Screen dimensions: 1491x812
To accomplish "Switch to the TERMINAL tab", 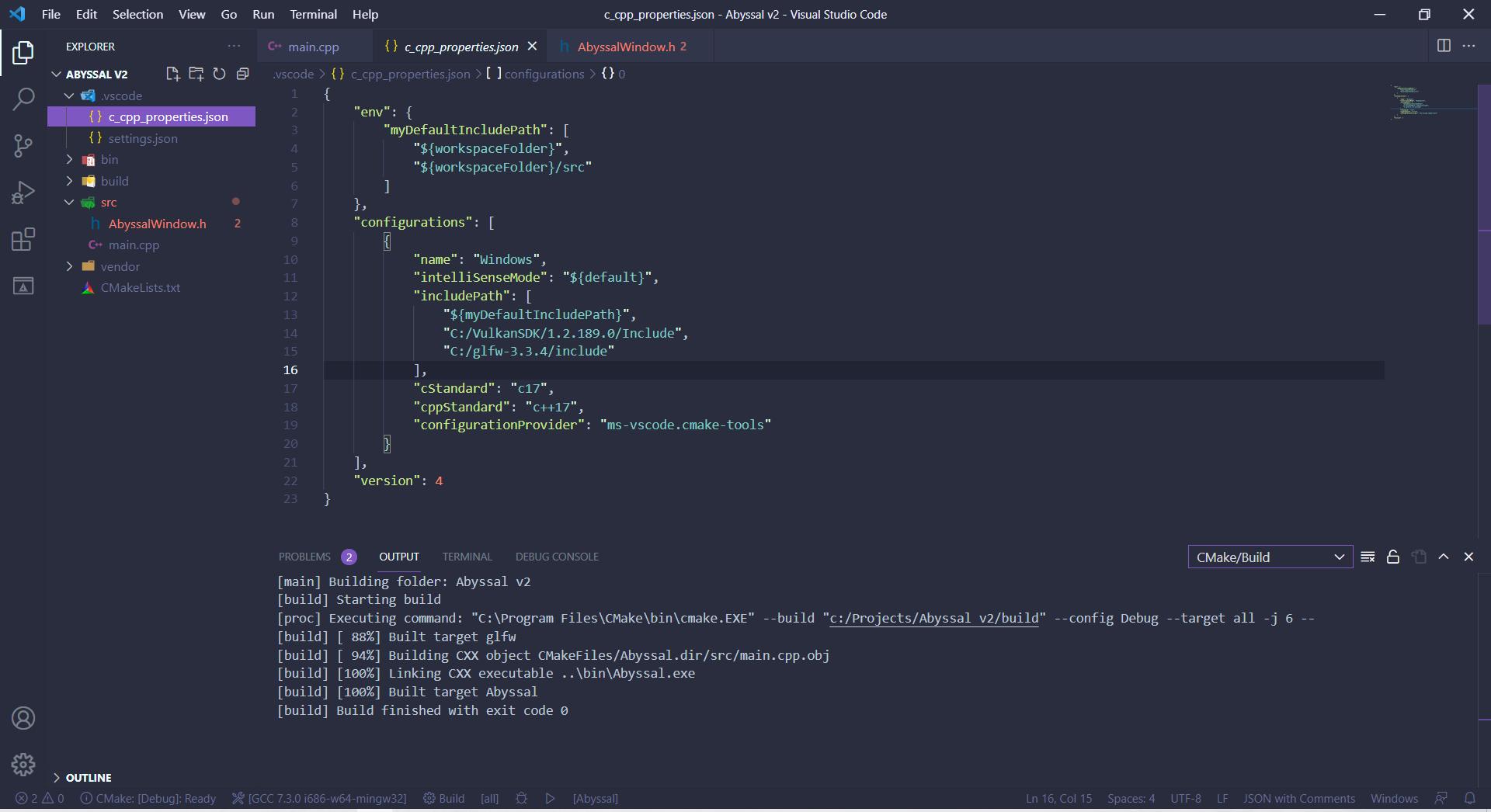I will 467,557.
